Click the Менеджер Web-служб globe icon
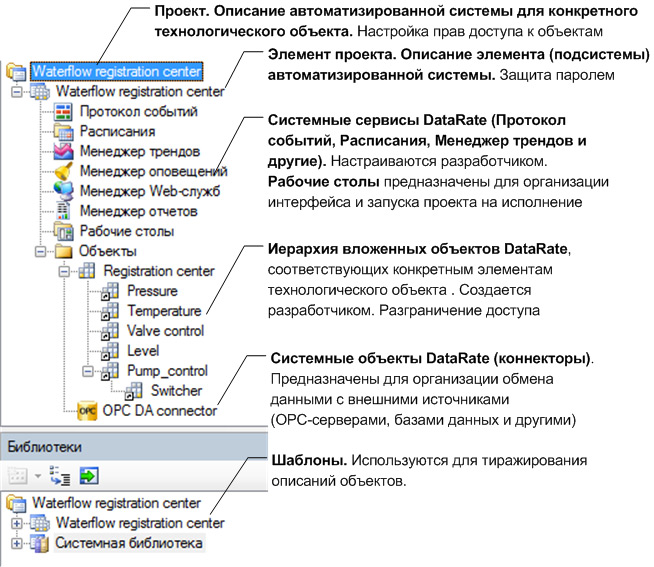This screenshot has width=654, height=567. pyautogui.click(x=63, y=191)
